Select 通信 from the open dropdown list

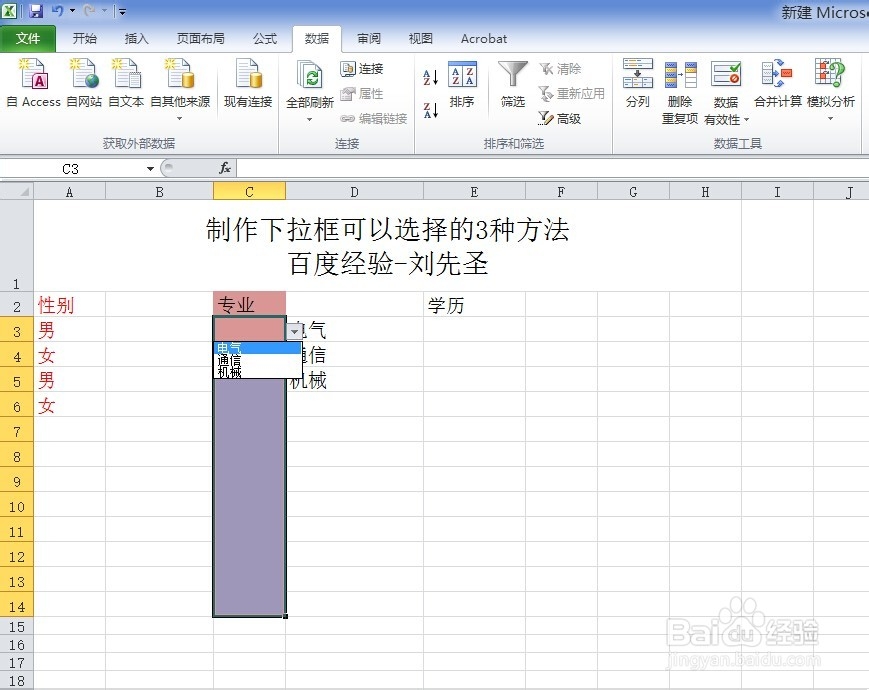point(230,358)
